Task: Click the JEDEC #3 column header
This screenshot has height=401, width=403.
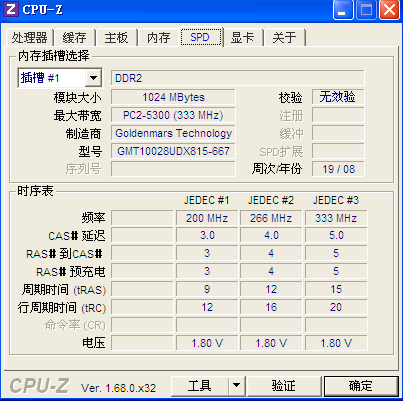Action: (x=336, y=200)
